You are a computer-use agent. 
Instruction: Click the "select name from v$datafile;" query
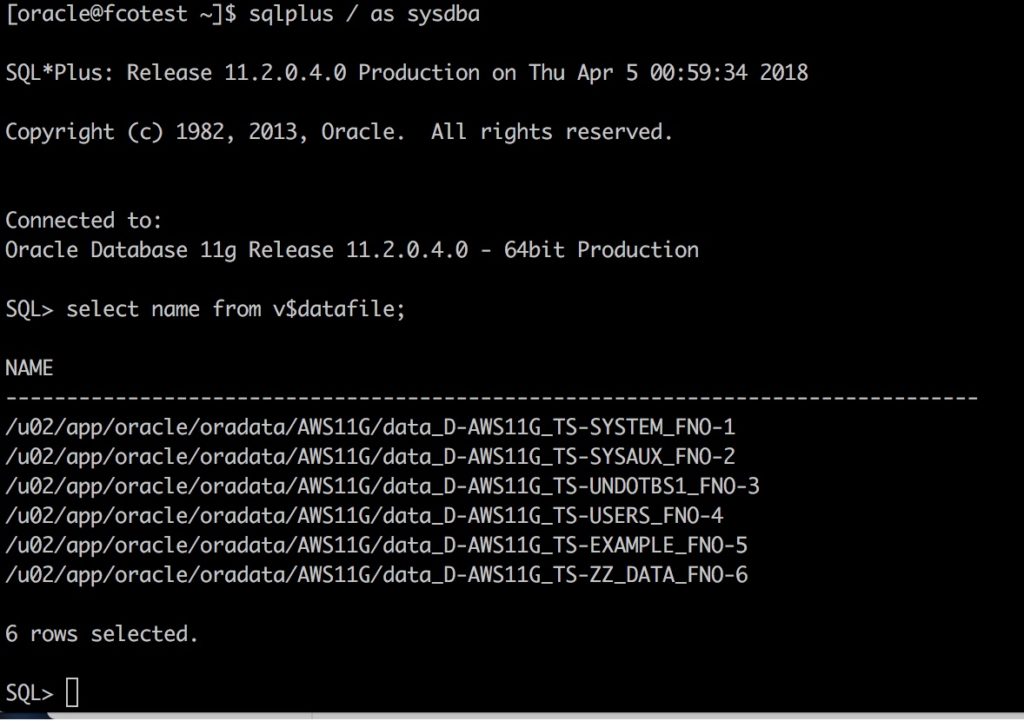[x=236, y=310]
